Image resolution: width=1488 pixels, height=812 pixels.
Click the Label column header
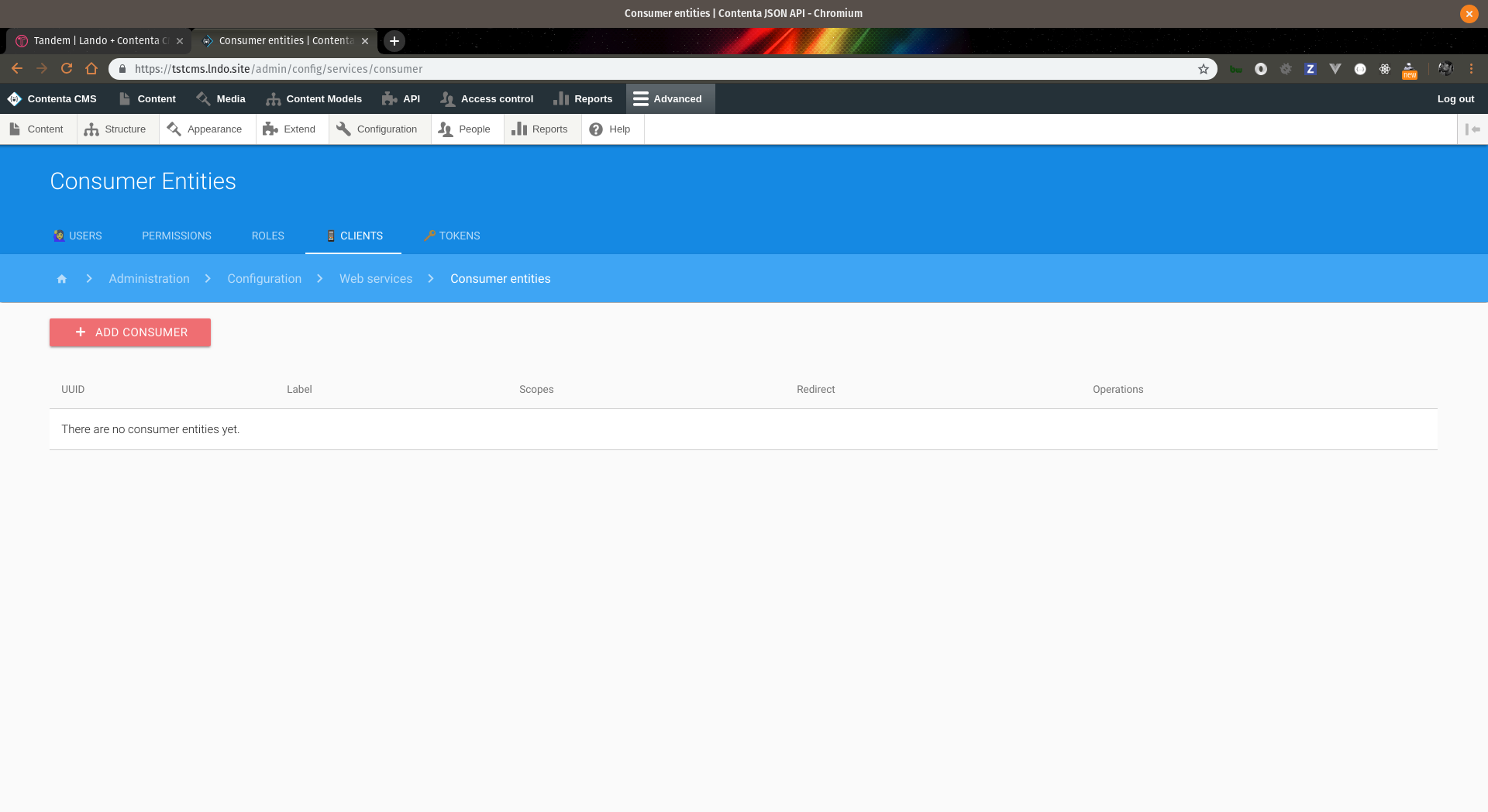[x=299, y=390]
